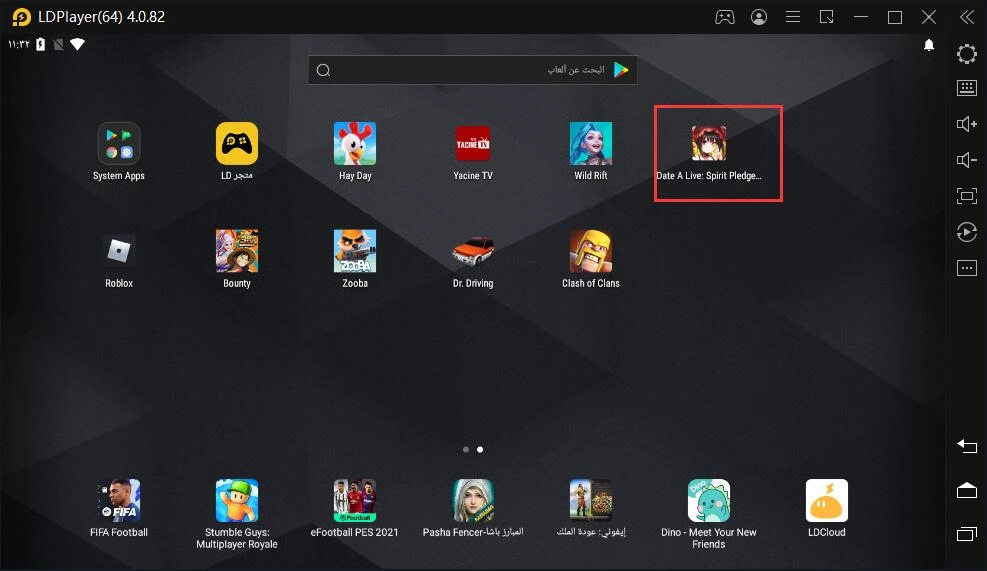Open keyboard mapping tool in sidebar
This screenshot has height=571, width=987.
tap(967, 88)
